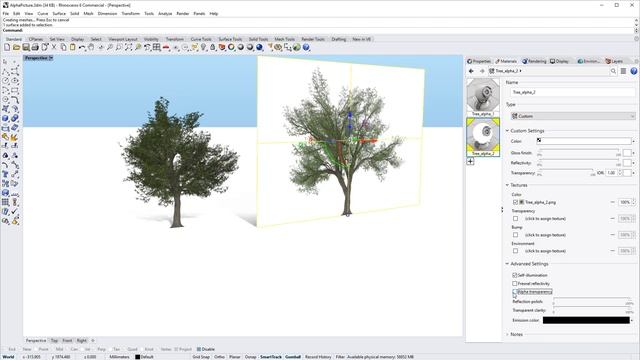640x360 pixels.
Task: Enable the Environment texture checkbox
Action: coord(516,251)
